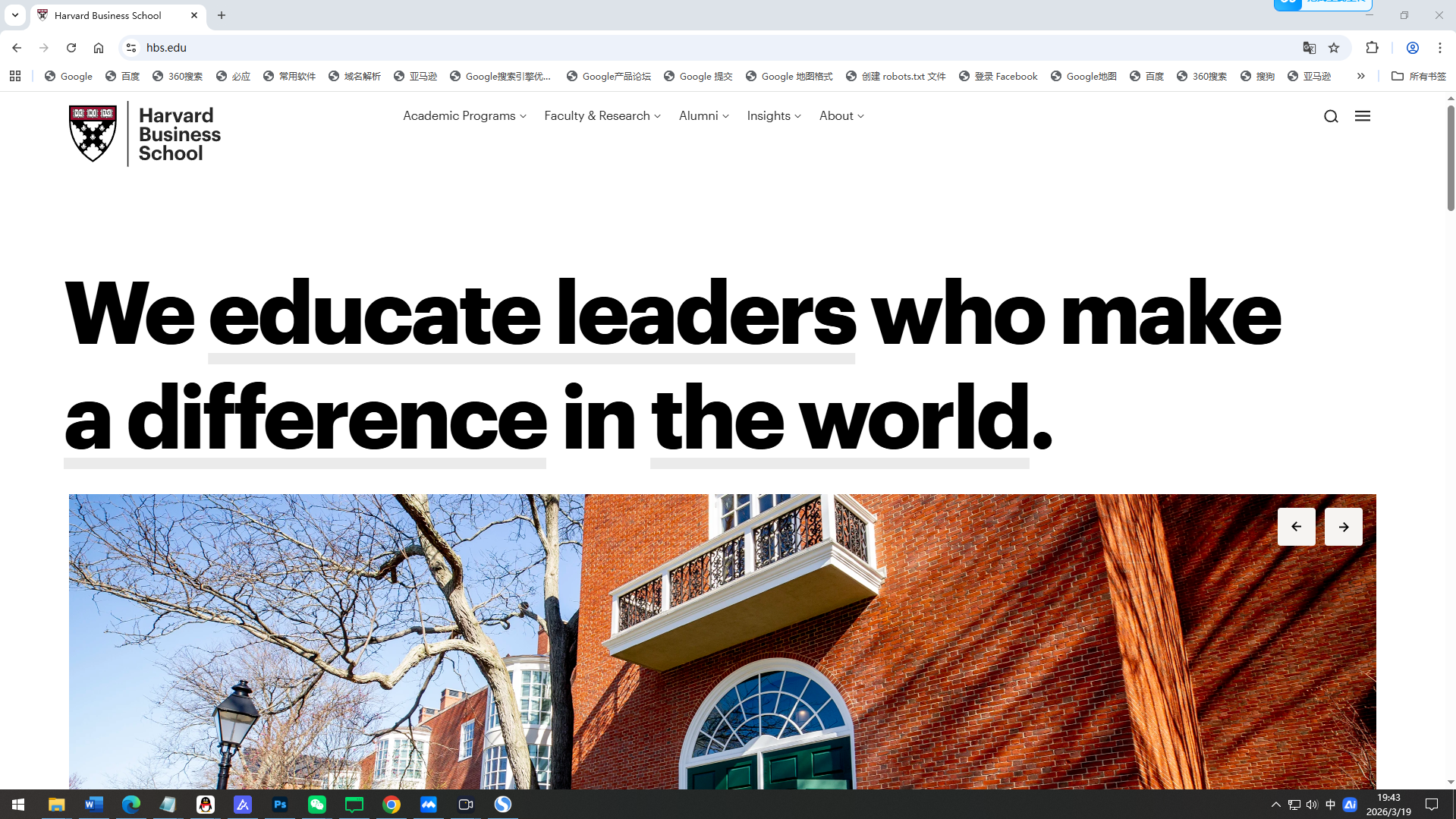Switch the 中 input method indicator
This screenshot has height=819, width=1456.
pos(1330,805)
